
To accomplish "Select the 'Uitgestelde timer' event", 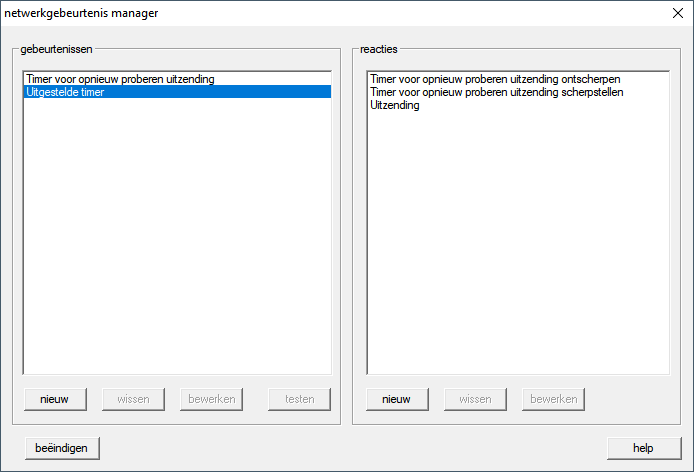I will [x=65, y=92].
